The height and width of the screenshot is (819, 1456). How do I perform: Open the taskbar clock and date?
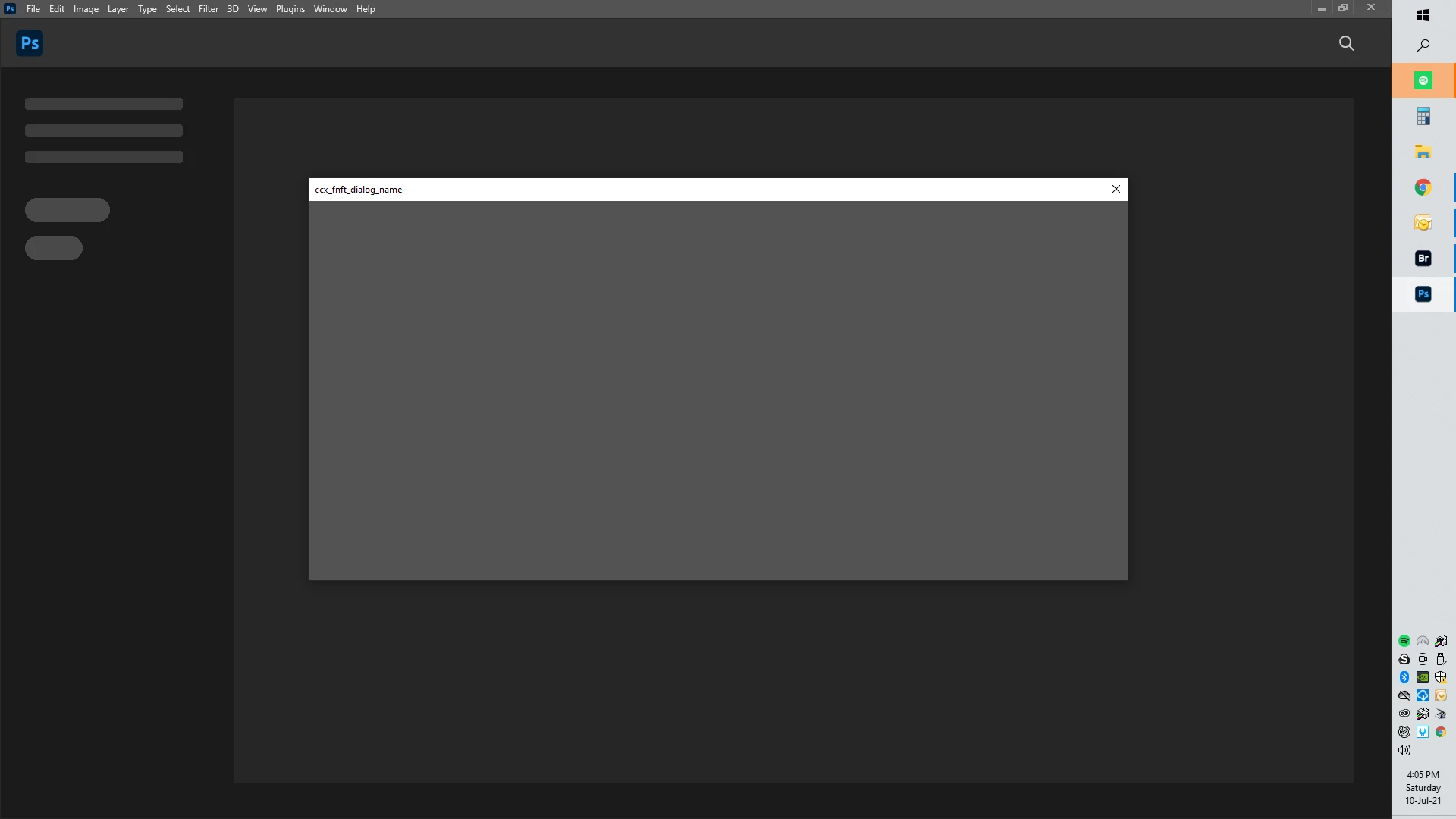pyautogui.click(x=1423, y=787)
